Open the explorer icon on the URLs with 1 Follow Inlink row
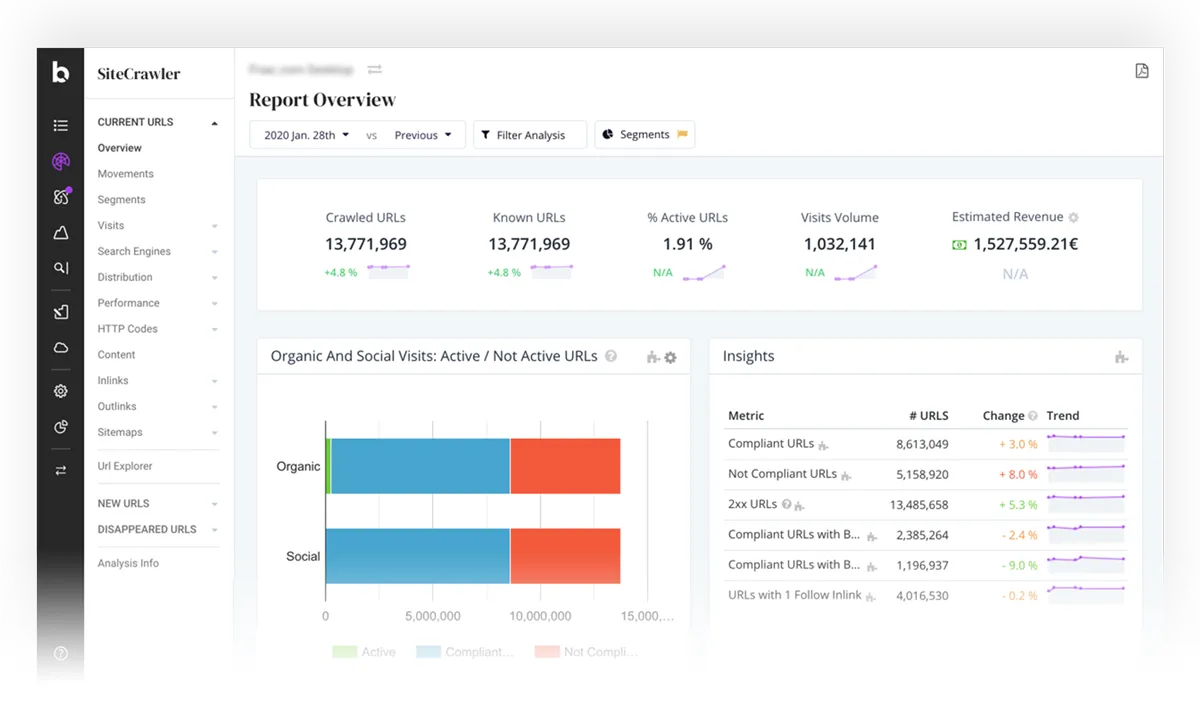Image resolution: width=1200 pixels, height=725 pixels. (x=870, y=596)
